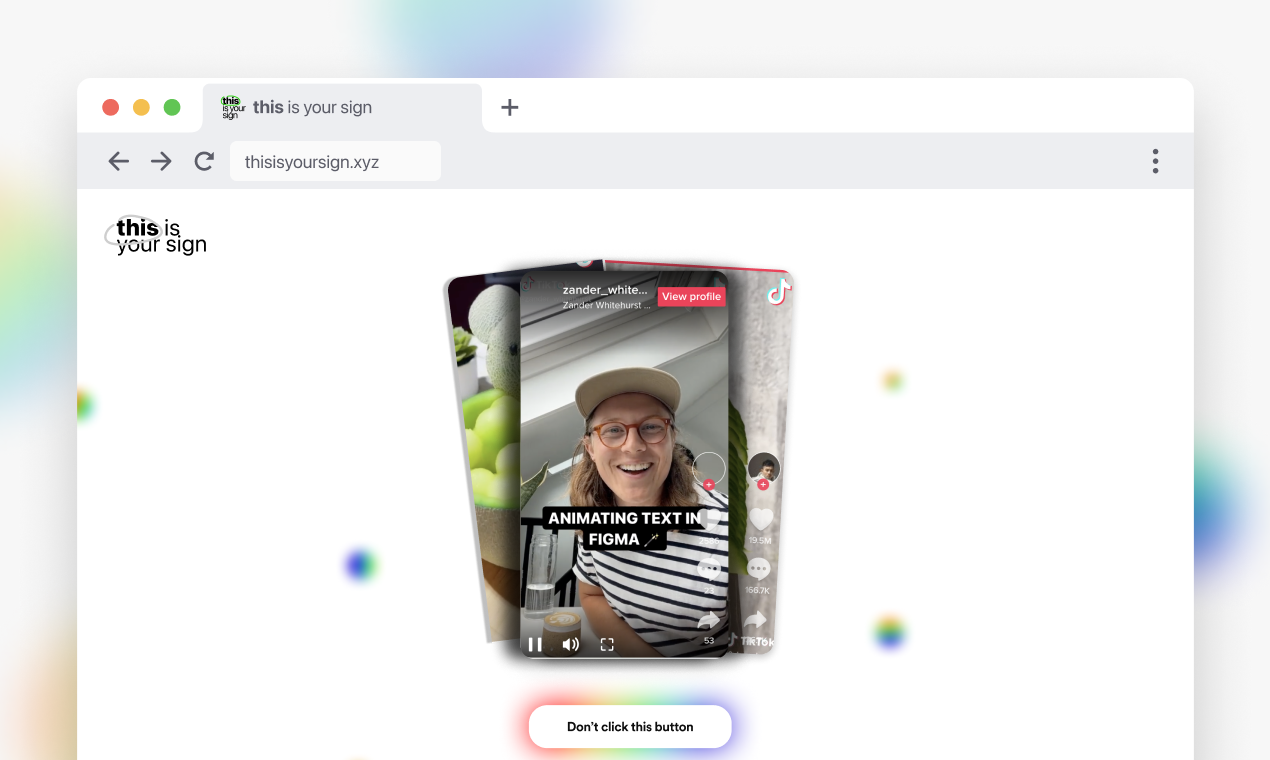This screenshot has height=760, width=1270.
Task: Follow creator via avatar circle on front video
Action: 709,469
